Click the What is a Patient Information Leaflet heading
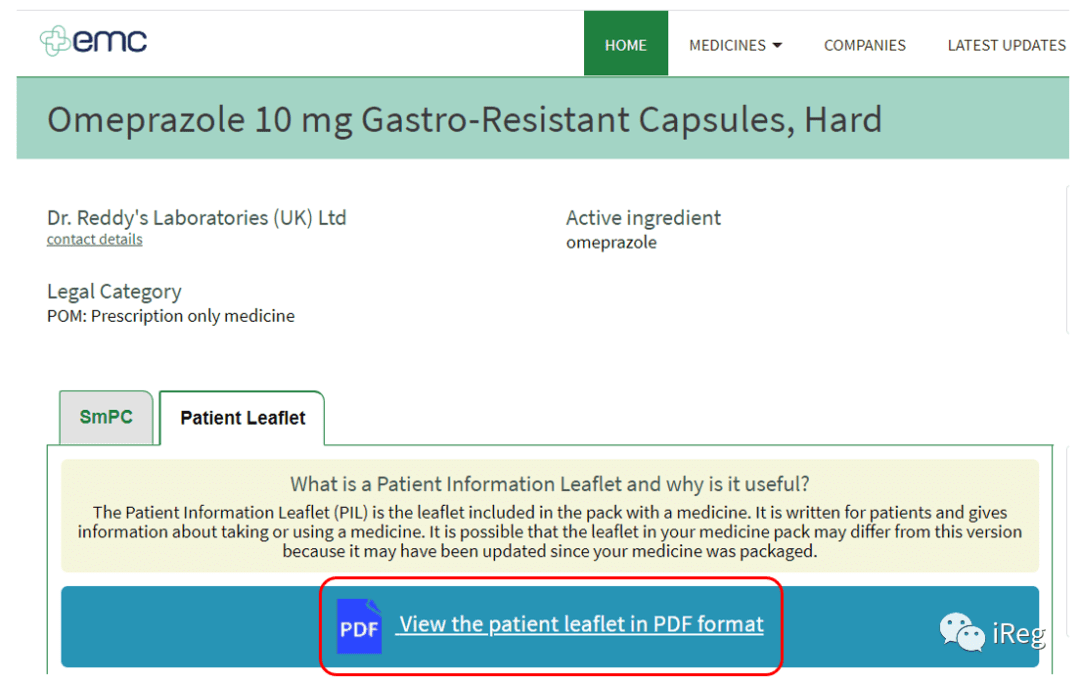The width and height of the screenshot is (1080, 684). 550,484
